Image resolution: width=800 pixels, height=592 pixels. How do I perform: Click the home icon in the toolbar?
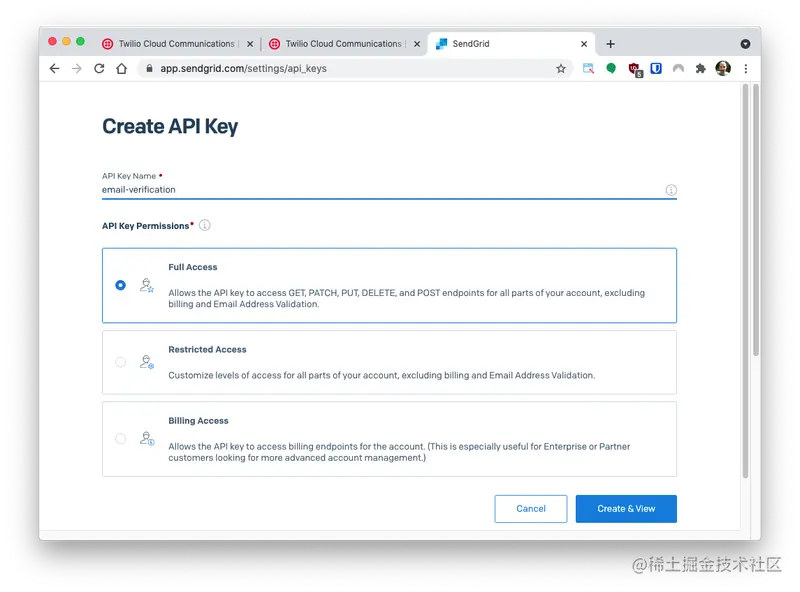pyautogui.click(x=122, y=68)
